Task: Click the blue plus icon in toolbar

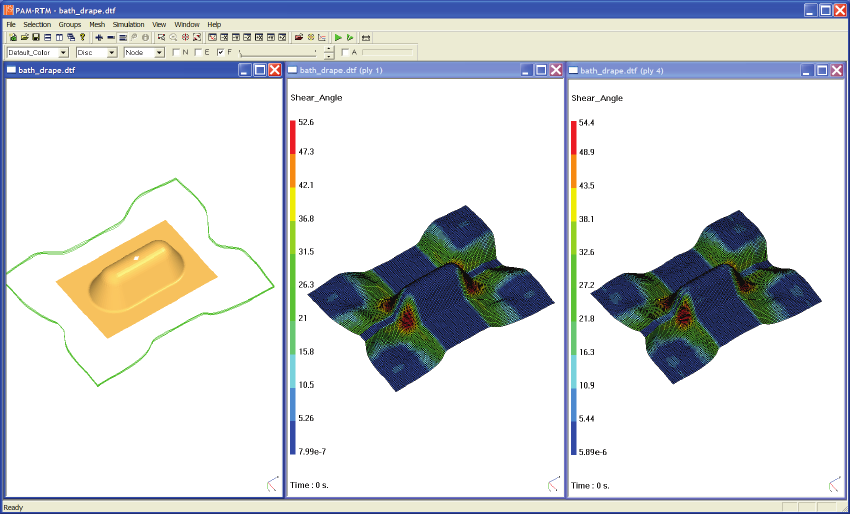Action: pyautogui.click(x=99, y=37)
